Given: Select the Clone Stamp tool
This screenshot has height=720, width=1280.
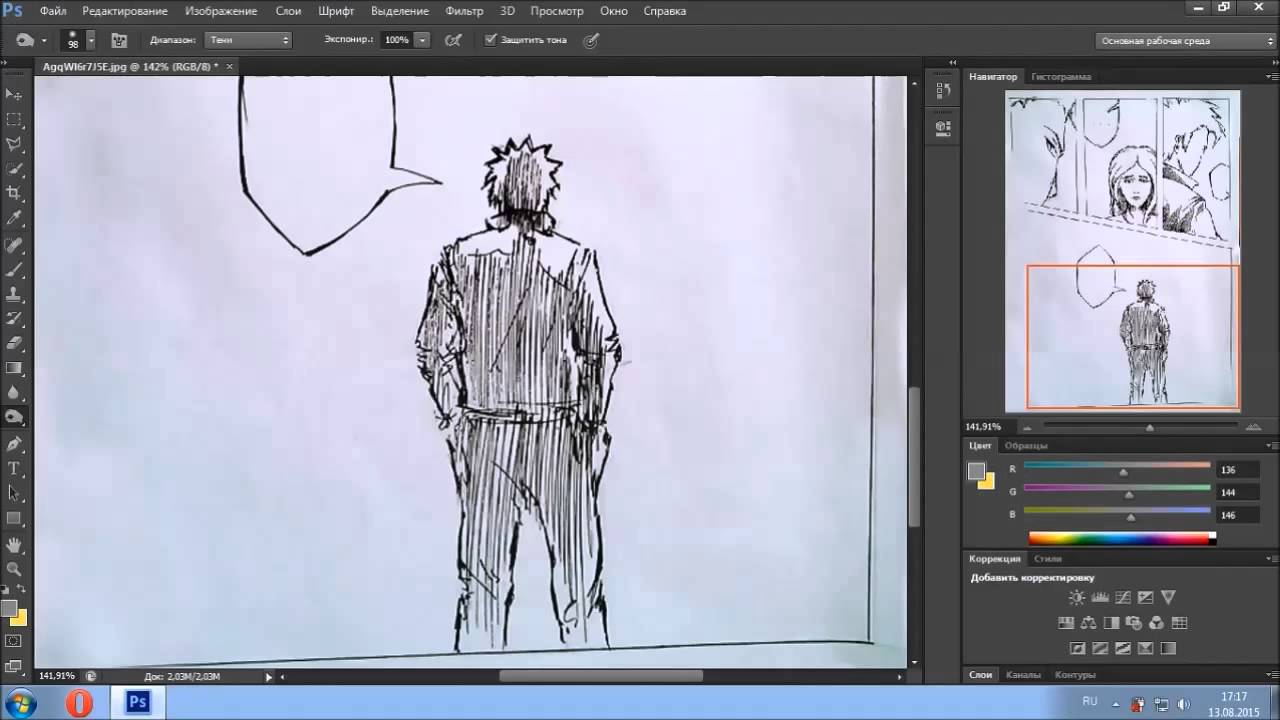Looking at the screenshot, I should pos(14,295).
